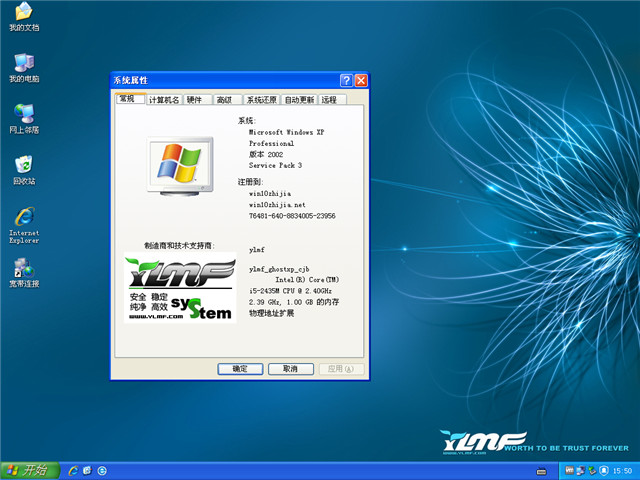Click the win10zhijia.net text
The width and height of the screenshot is (640, 480).
tap(277, 204)
